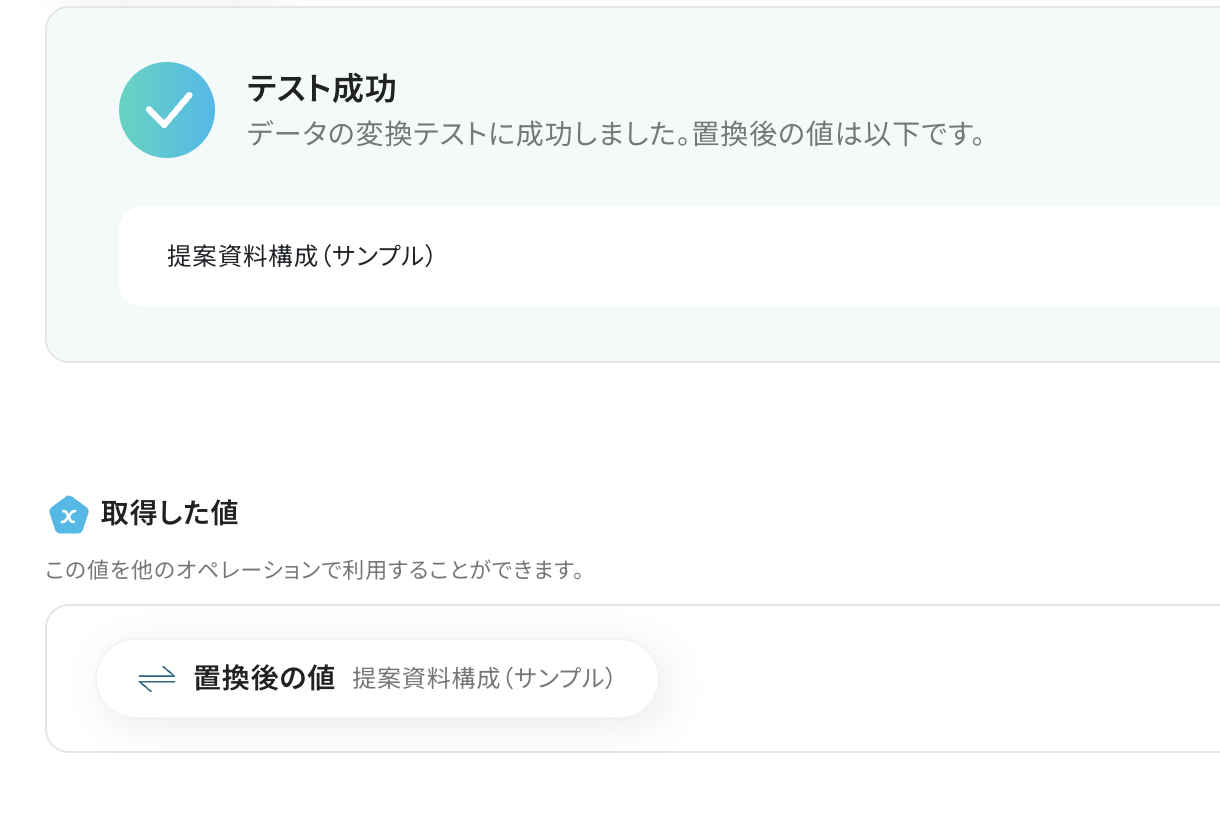
Task: Click the x symbol inside the pentagon icon
Action: (68, 516)
